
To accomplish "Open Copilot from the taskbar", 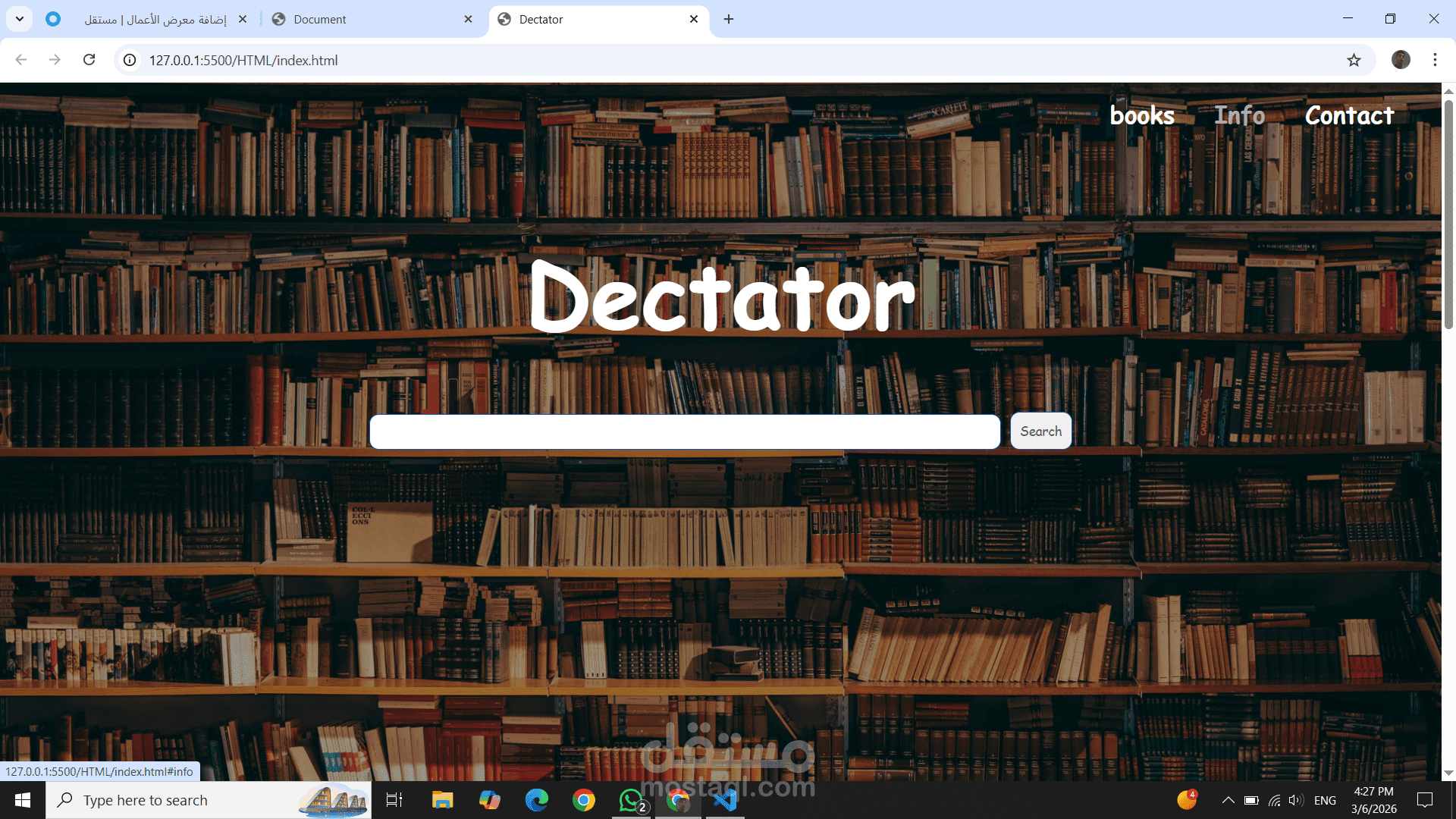I will coord(489,799).
